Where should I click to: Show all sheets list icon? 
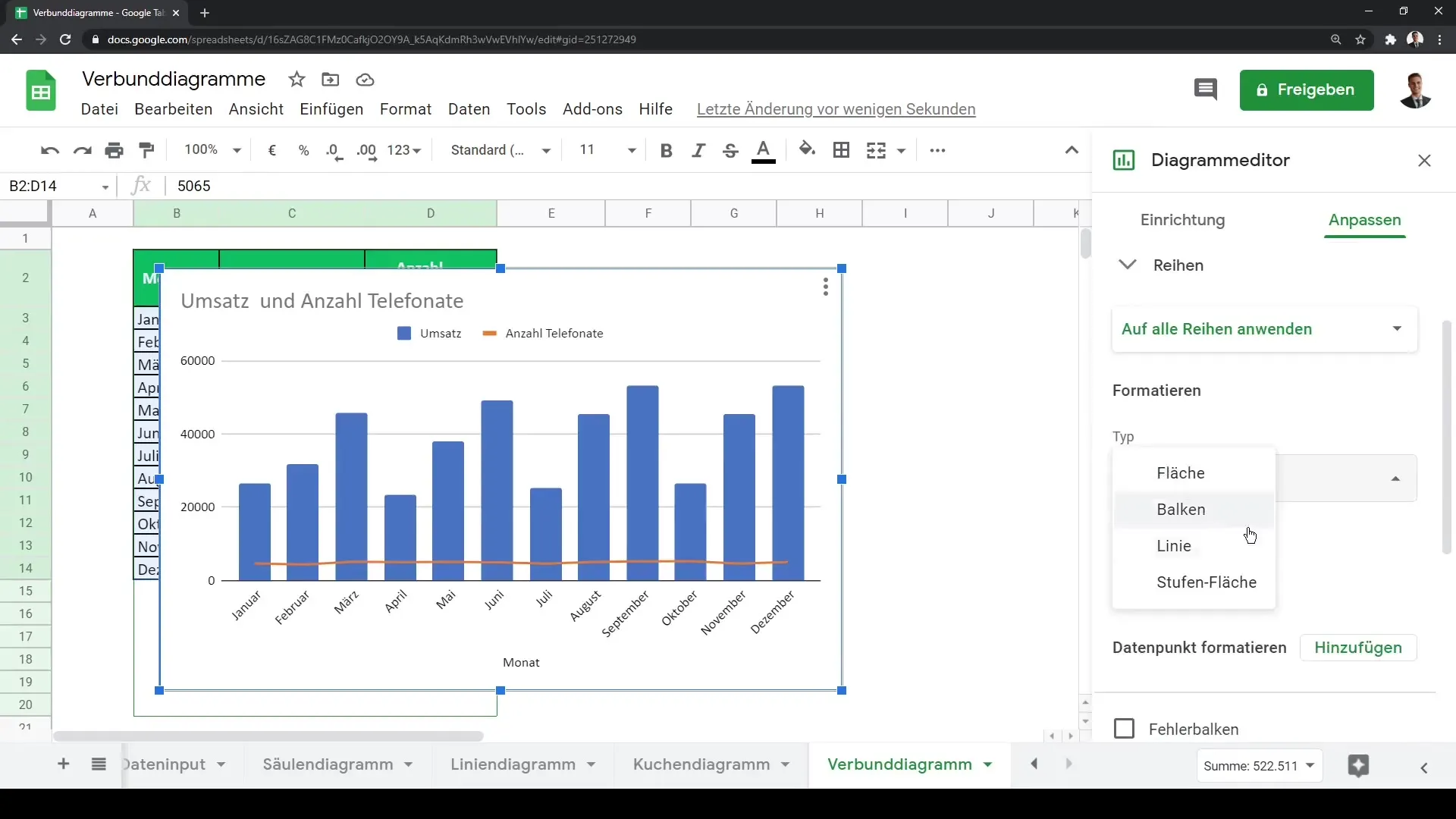(99, 764)
